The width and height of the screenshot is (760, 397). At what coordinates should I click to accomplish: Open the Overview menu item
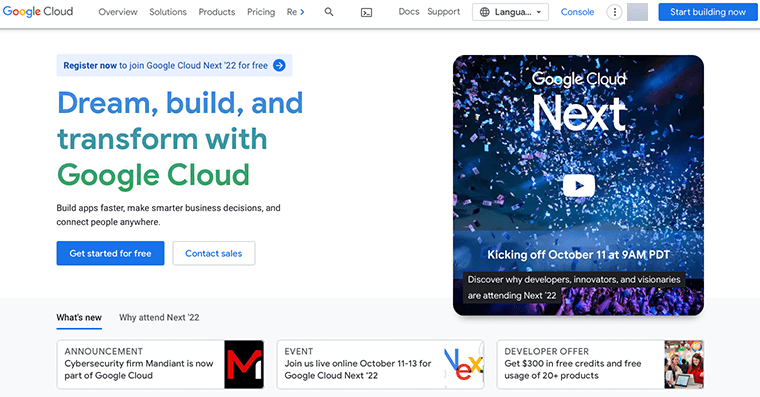click(x=118, y=12)
